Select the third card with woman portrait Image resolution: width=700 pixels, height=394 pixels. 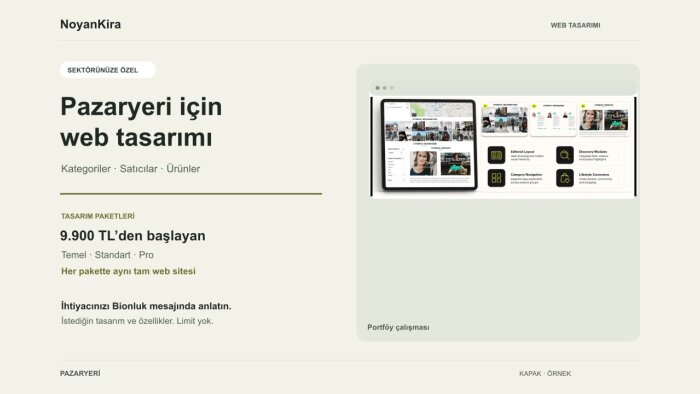coord(604,119)
